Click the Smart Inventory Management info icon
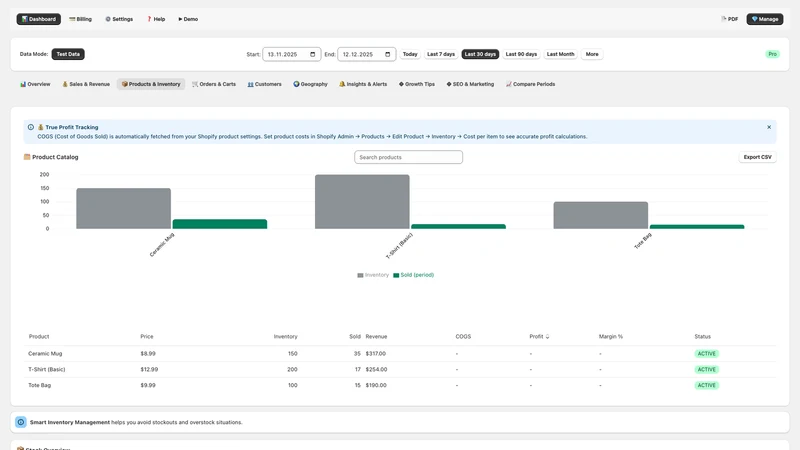 (21, 422)
